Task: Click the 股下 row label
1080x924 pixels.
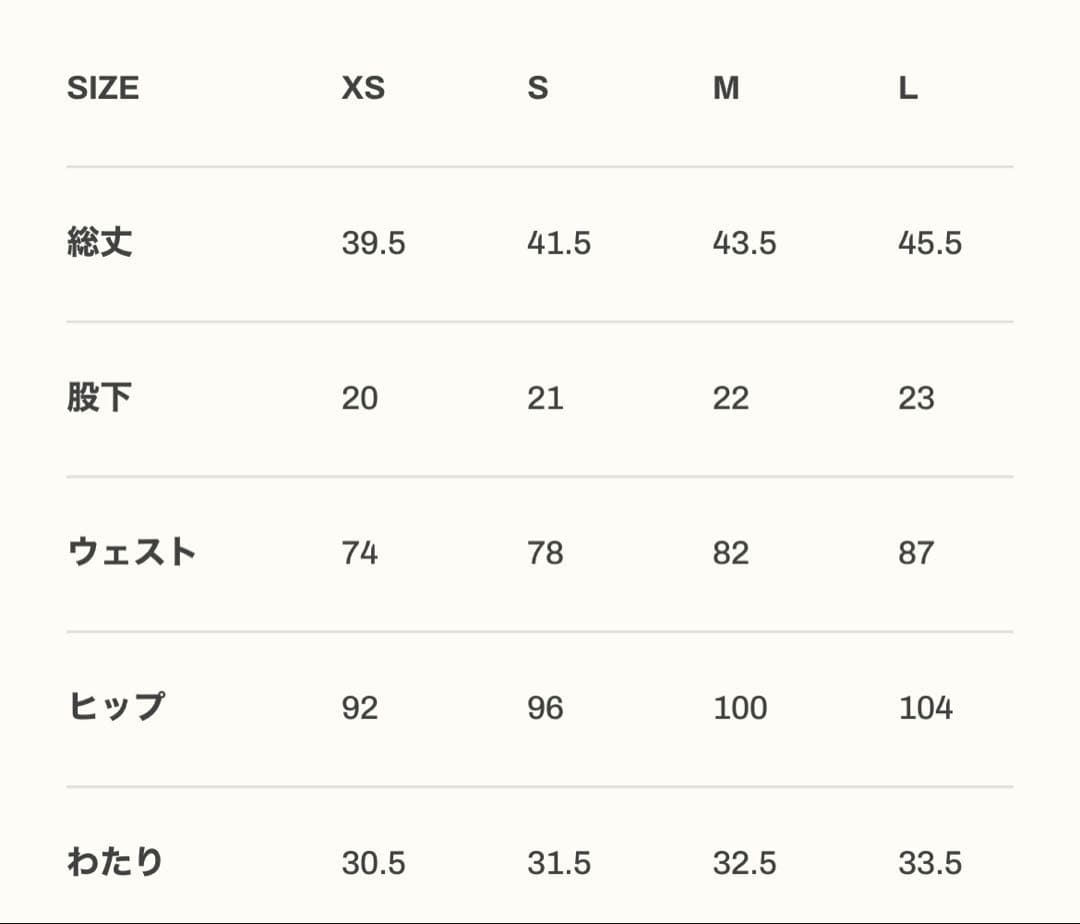Action: tap(100, 398)
